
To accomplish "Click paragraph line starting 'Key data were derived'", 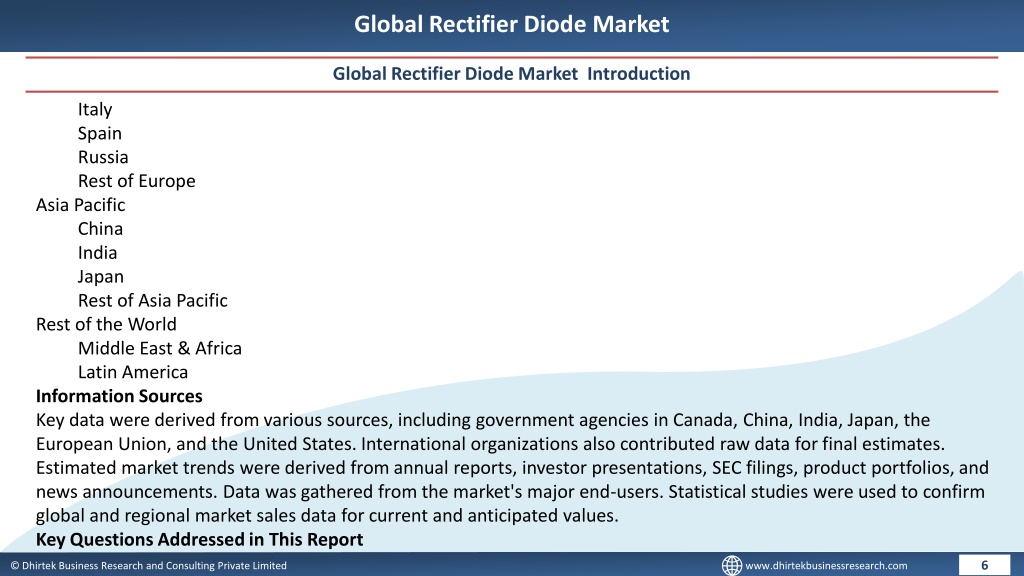I will point(483,420).
